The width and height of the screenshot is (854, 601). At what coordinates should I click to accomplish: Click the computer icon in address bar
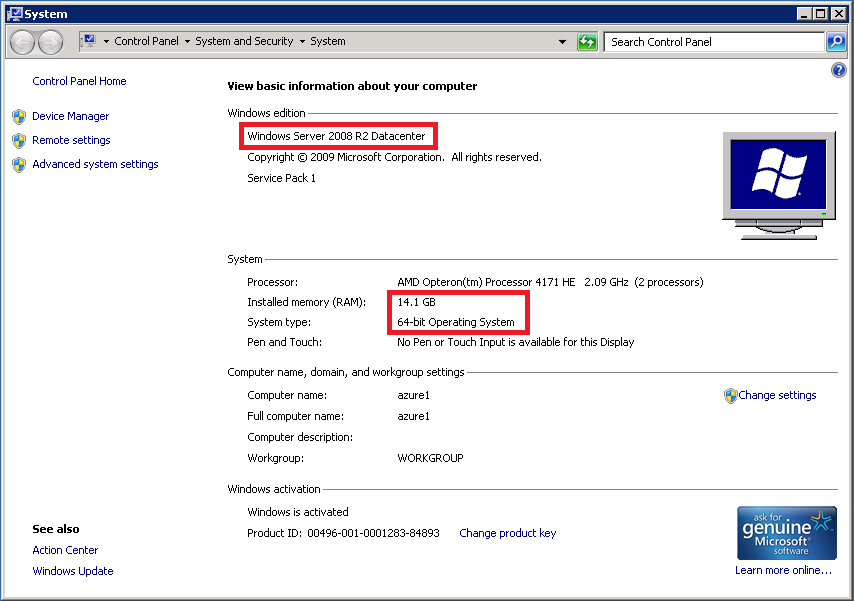click(90, 41)
